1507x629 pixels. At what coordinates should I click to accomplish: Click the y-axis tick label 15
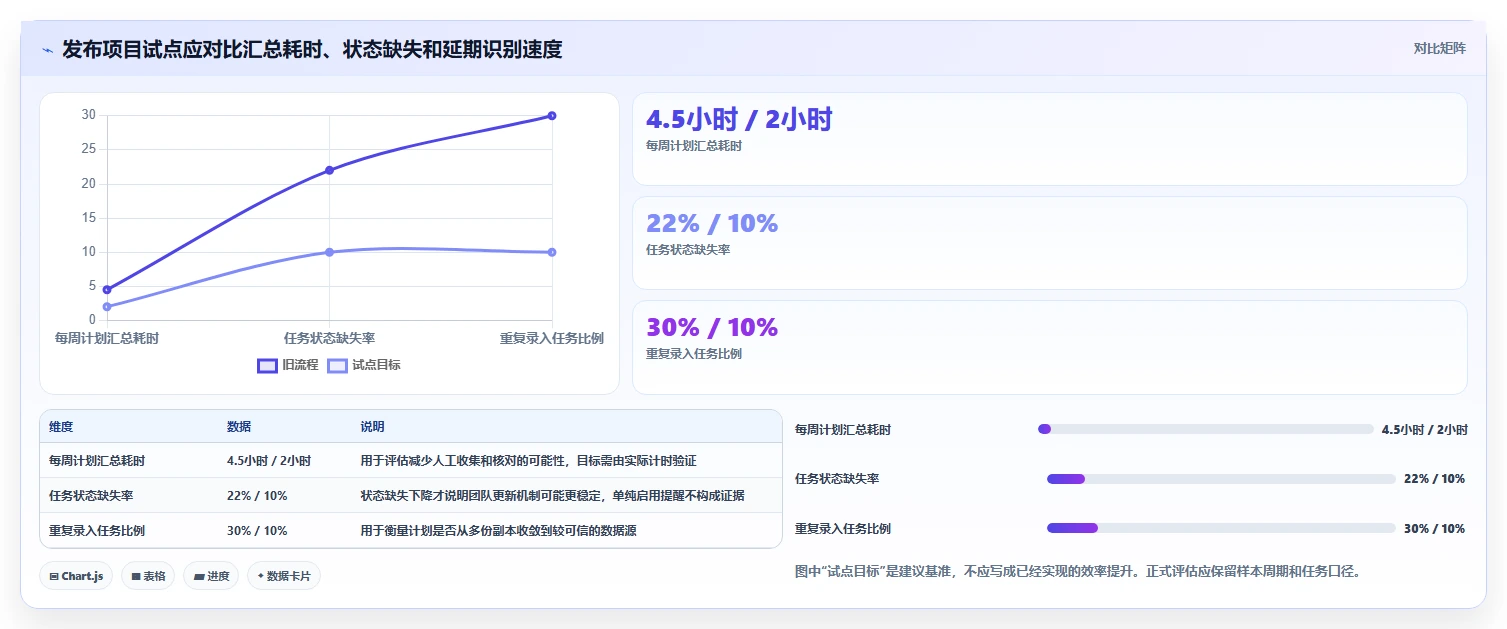(89, 218)
